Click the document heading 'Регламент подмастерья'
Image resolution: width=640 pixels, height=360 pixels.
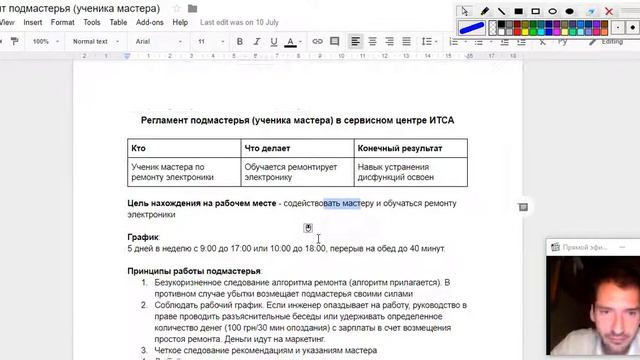click(298, 120)
